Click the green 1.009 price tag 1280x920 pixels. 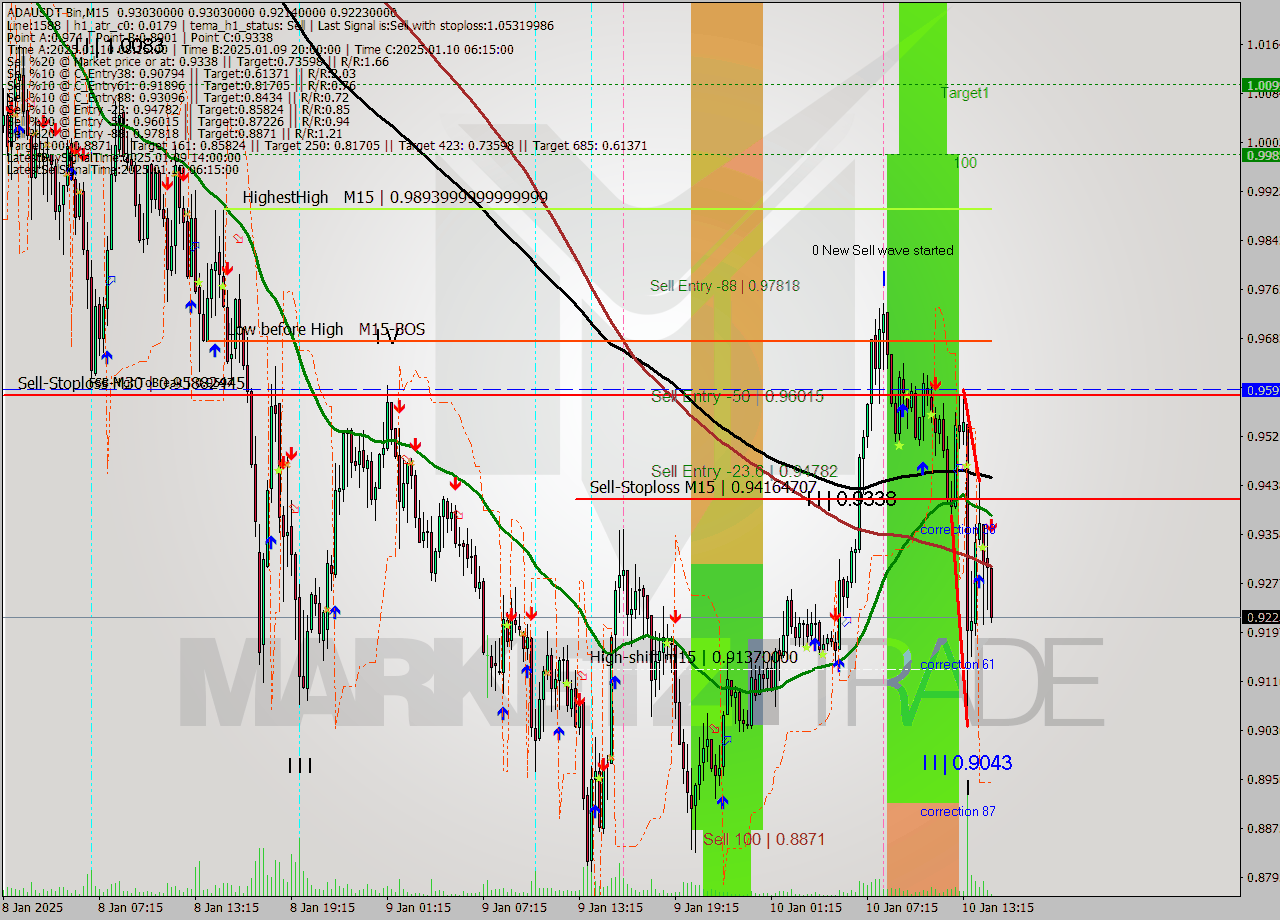click(1260, 85)
